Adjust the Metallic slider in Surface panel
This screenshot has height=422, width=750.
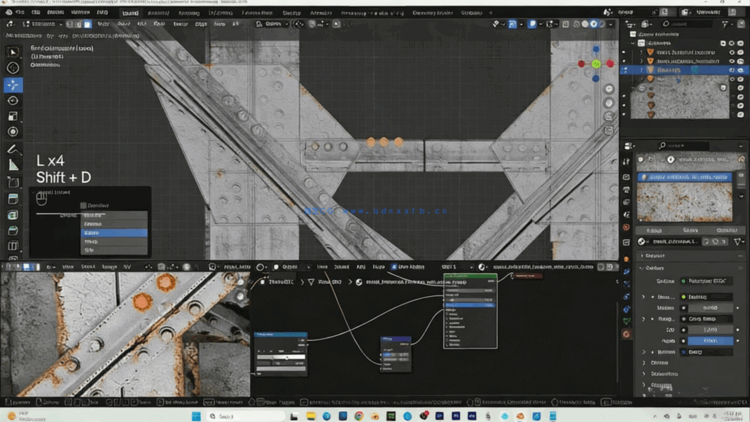[x=710, y=308]
